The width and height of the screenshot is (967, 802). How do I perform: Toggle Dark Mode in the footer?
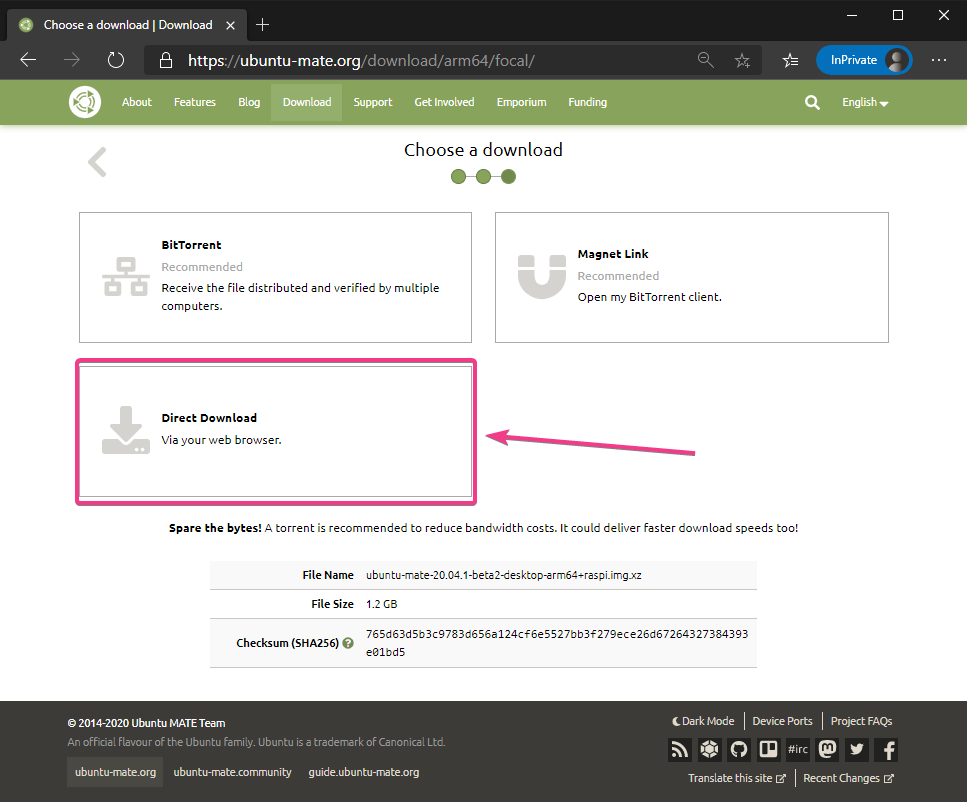703,721
